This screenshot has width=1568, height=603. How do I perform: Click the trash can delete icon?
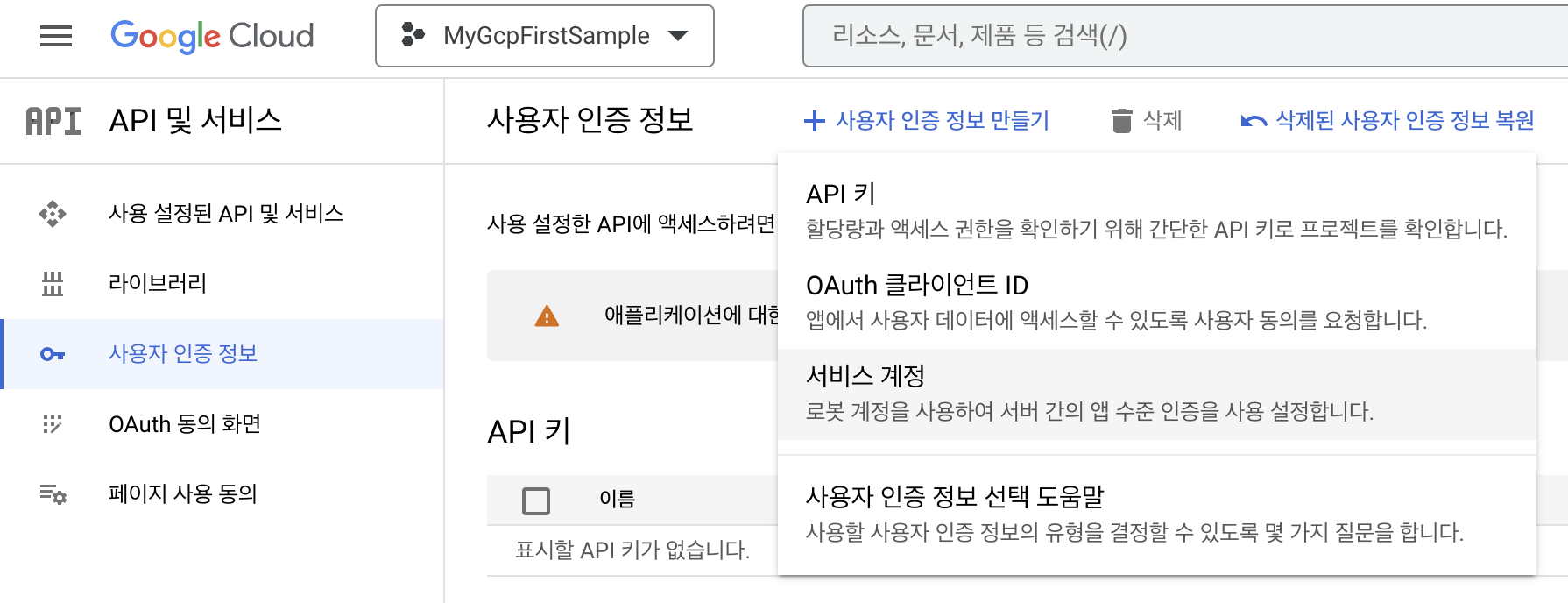click(1121, 121)
